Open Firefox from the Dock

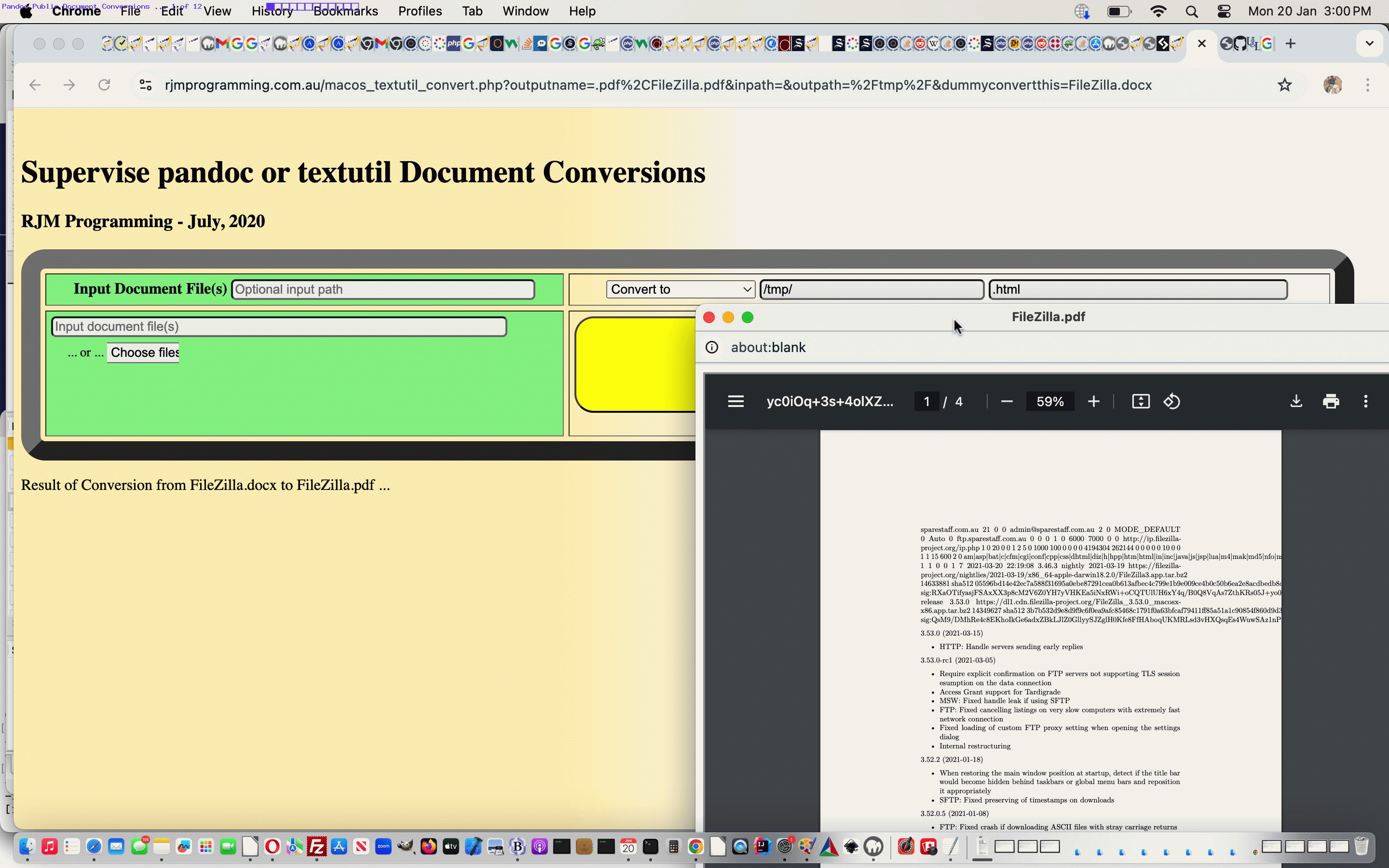[x=428, y=846]
